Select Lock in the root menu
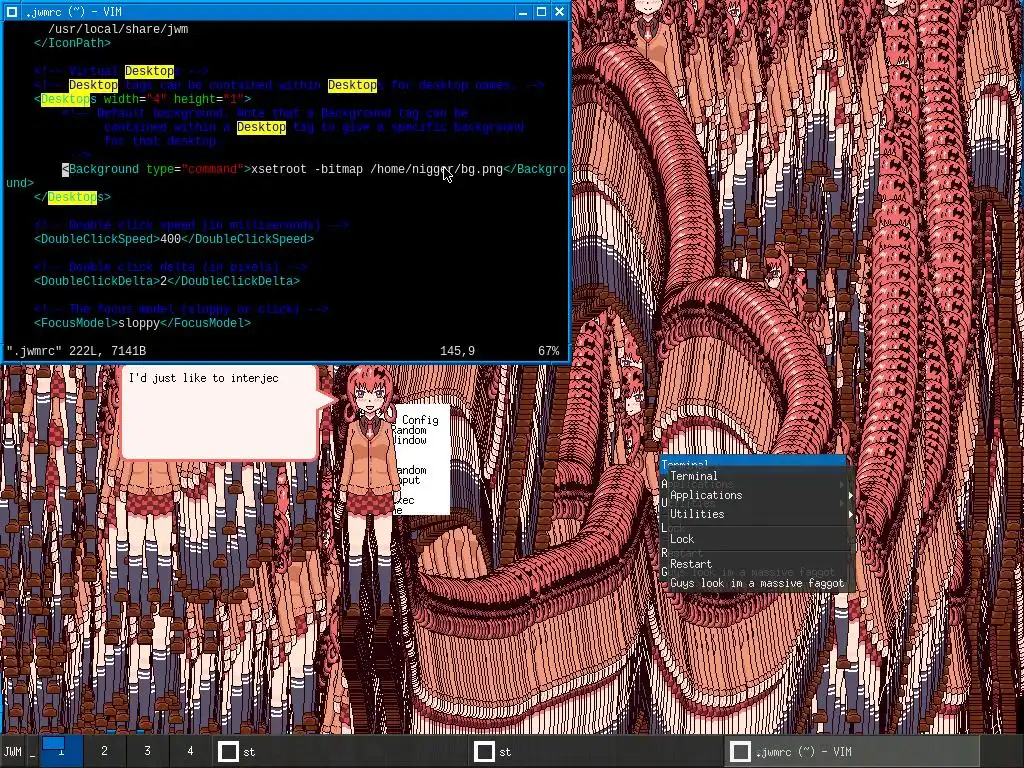Screen dimensions: 1024x768 pyautogui.click(x=758, y=539)
